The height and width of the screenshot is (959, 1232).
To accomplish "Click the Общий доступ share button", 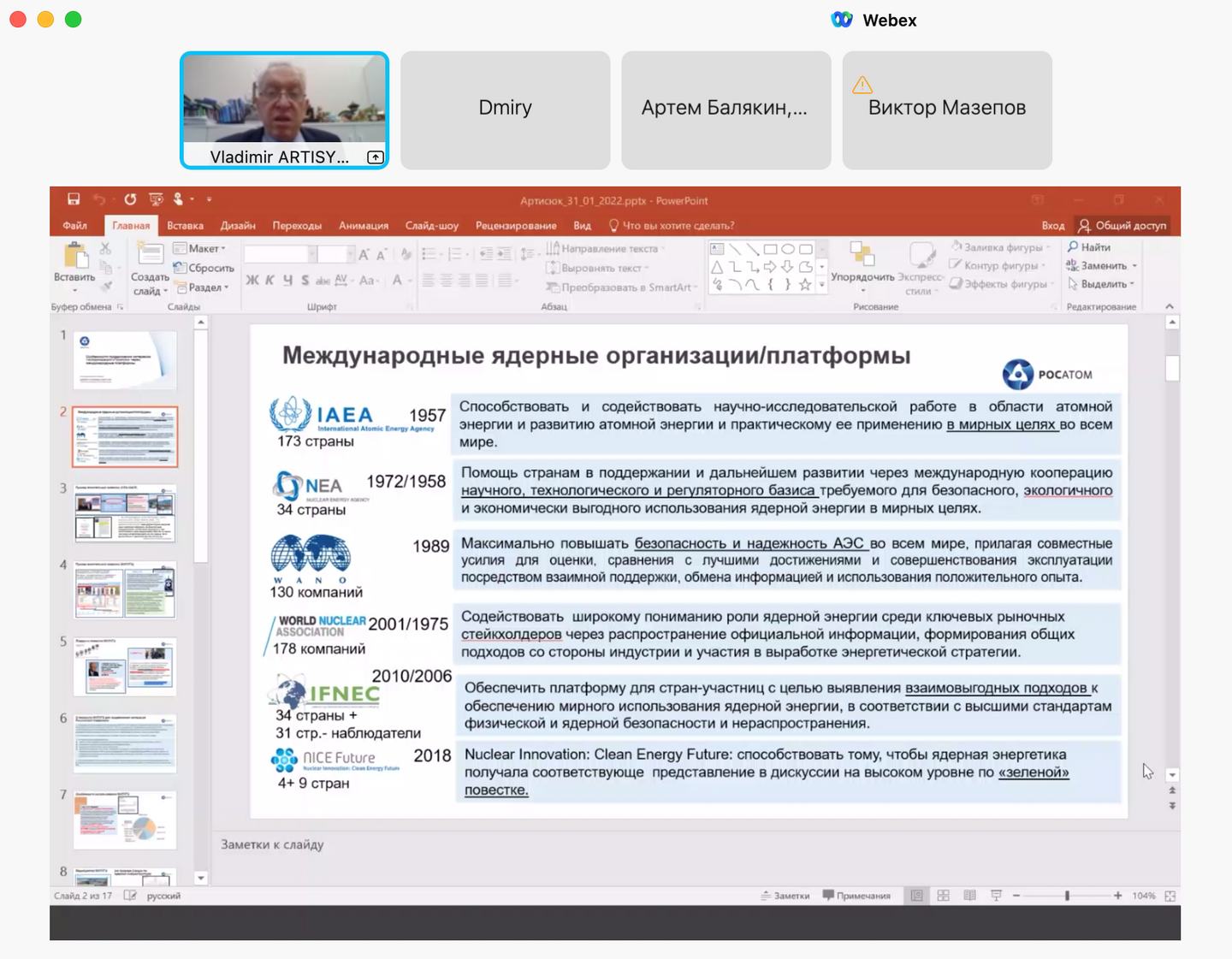I will (x=1122, y=226).
